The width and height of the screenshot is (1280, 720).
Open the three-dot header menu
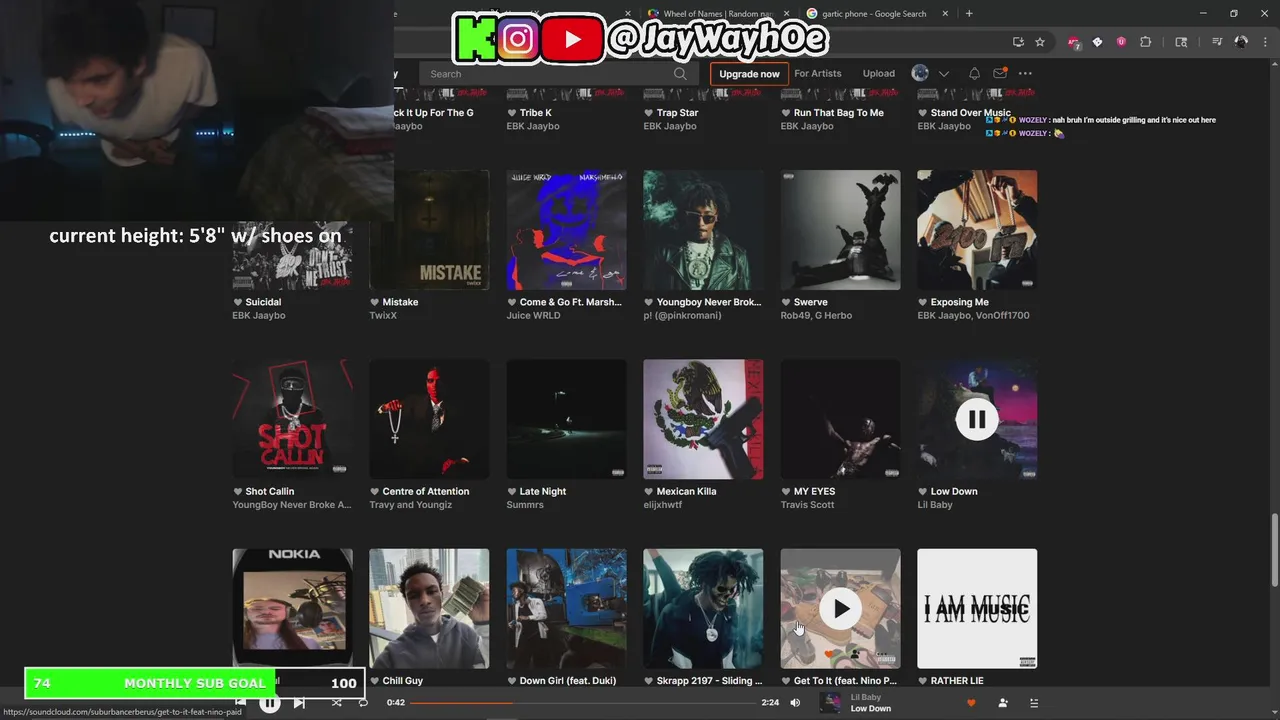(1025, 73)
